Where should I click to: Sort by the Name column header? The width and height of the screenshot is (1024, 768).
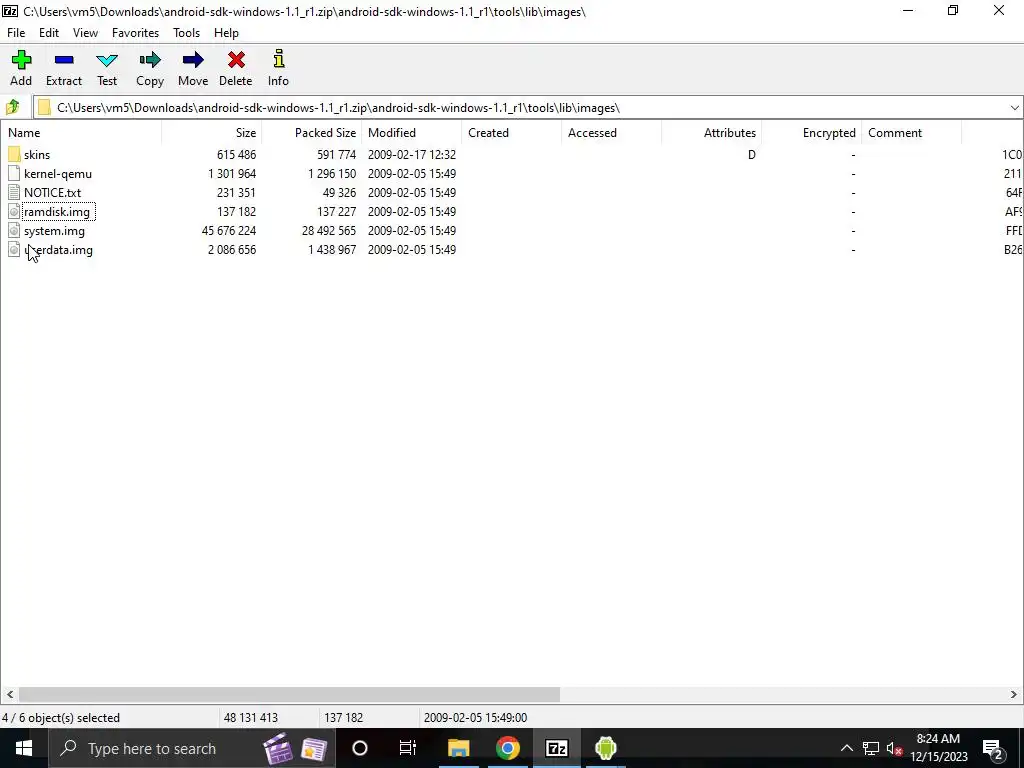point(81,133)
